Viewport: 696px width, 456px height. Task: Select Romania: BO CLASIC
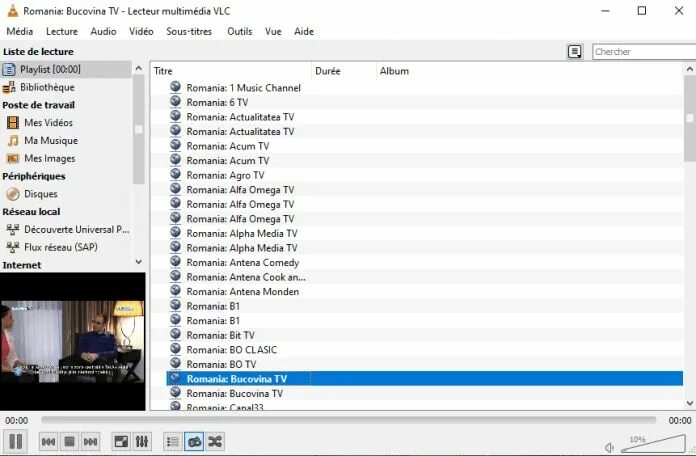pyautogui.click(x=231, y=350)
